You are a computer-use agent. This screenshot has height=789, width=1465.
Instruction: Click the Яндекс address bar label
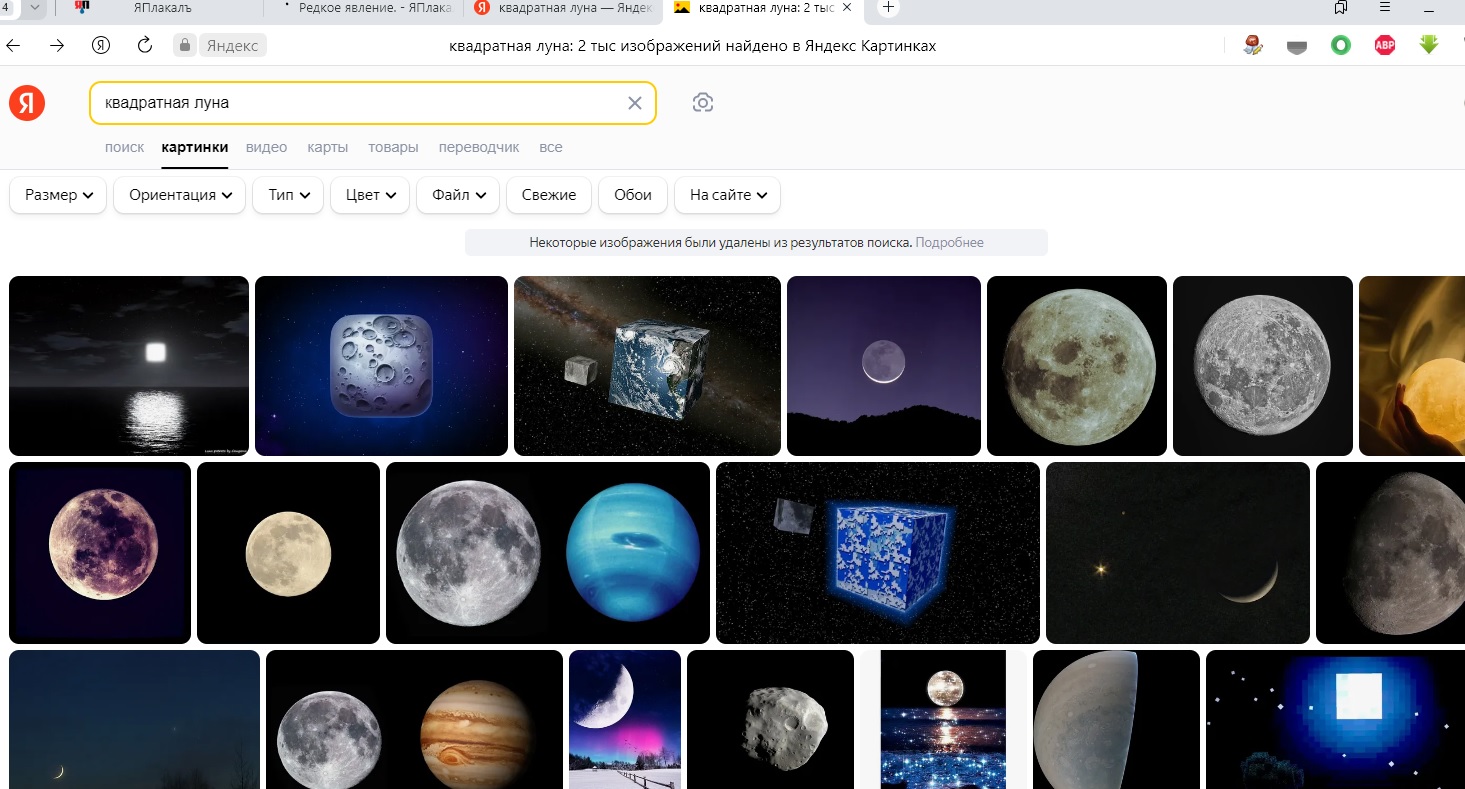232,46
